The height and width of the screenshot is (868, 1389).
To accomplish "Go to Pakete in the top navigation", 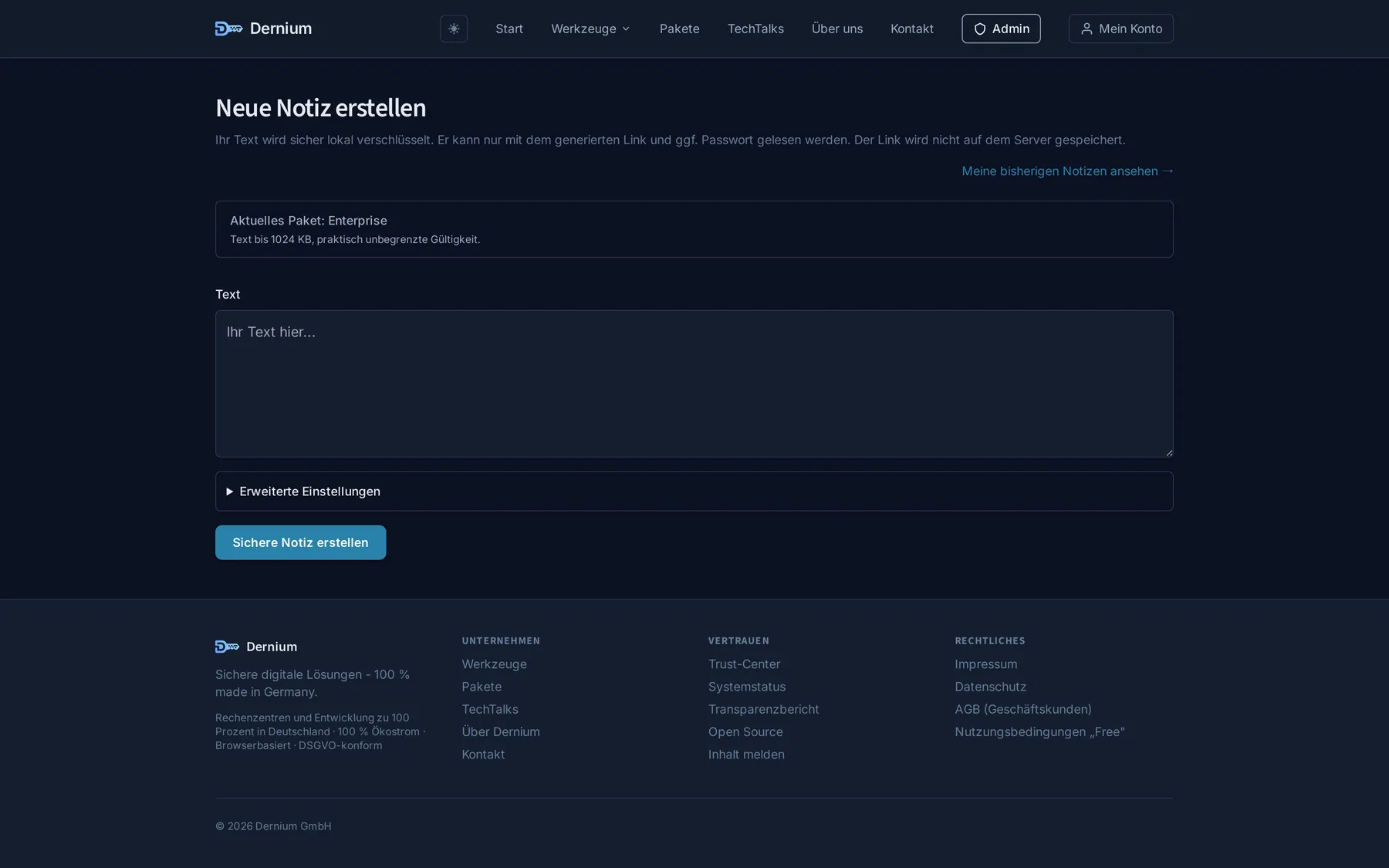I will pyautogui.click(x=680, y=29).
